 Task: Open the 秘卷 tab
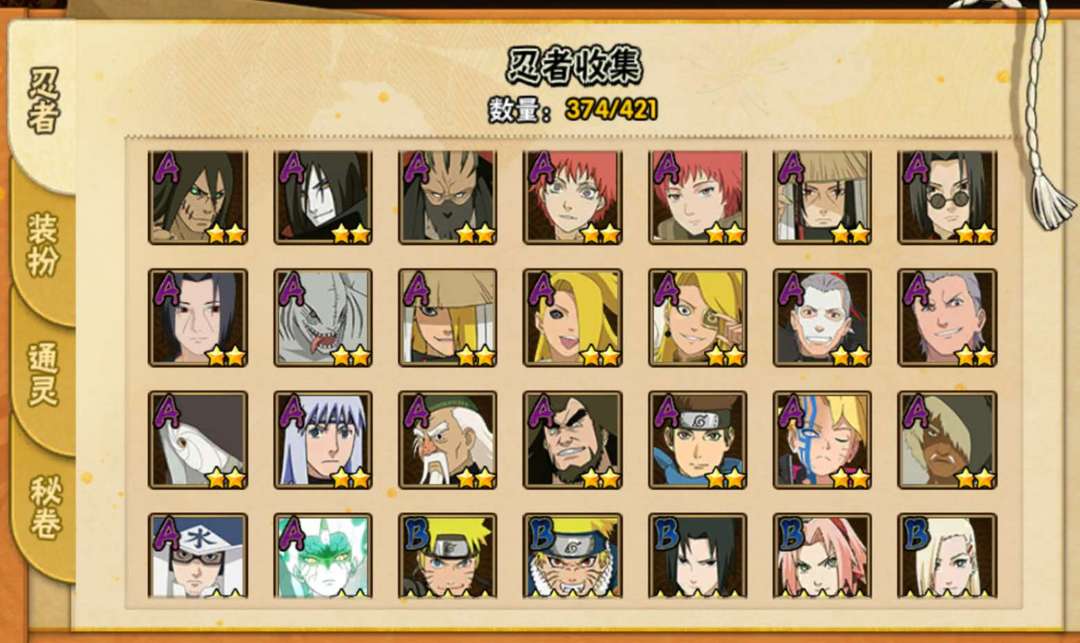43,506
